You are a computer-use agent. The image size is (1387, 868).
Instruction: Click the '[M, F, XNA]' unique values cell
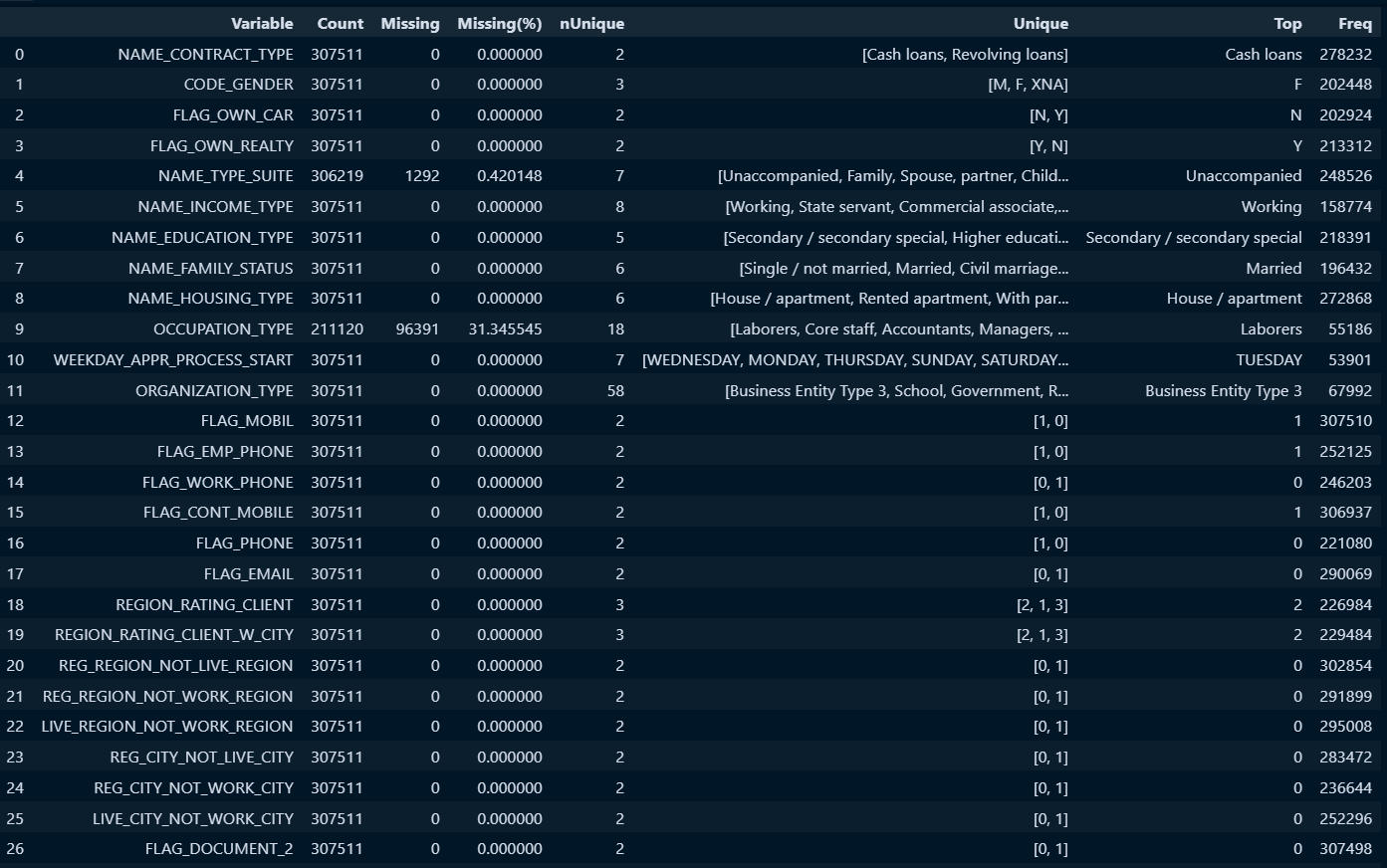point(1028,85)
